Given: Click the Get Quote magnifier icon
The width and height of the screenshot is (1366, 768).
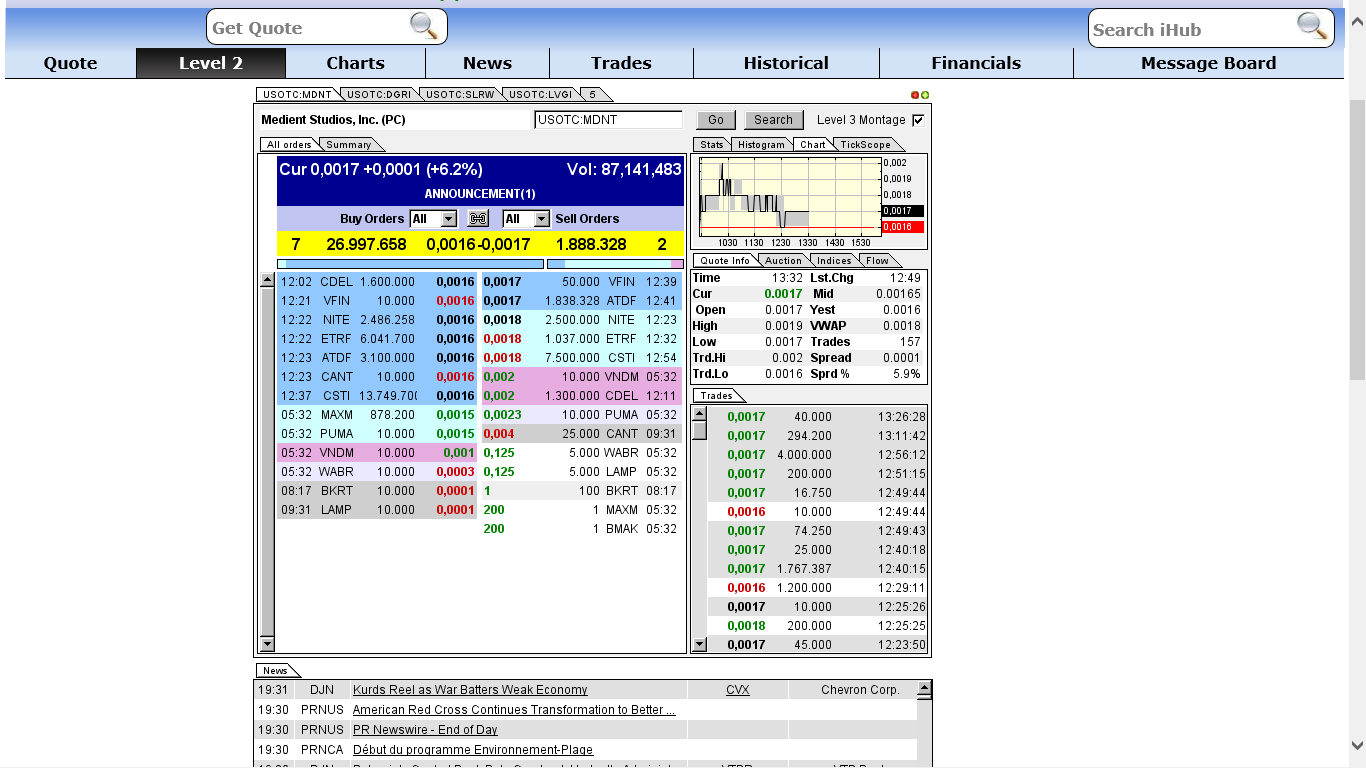Looking at the screenshot, I should 424,27.
